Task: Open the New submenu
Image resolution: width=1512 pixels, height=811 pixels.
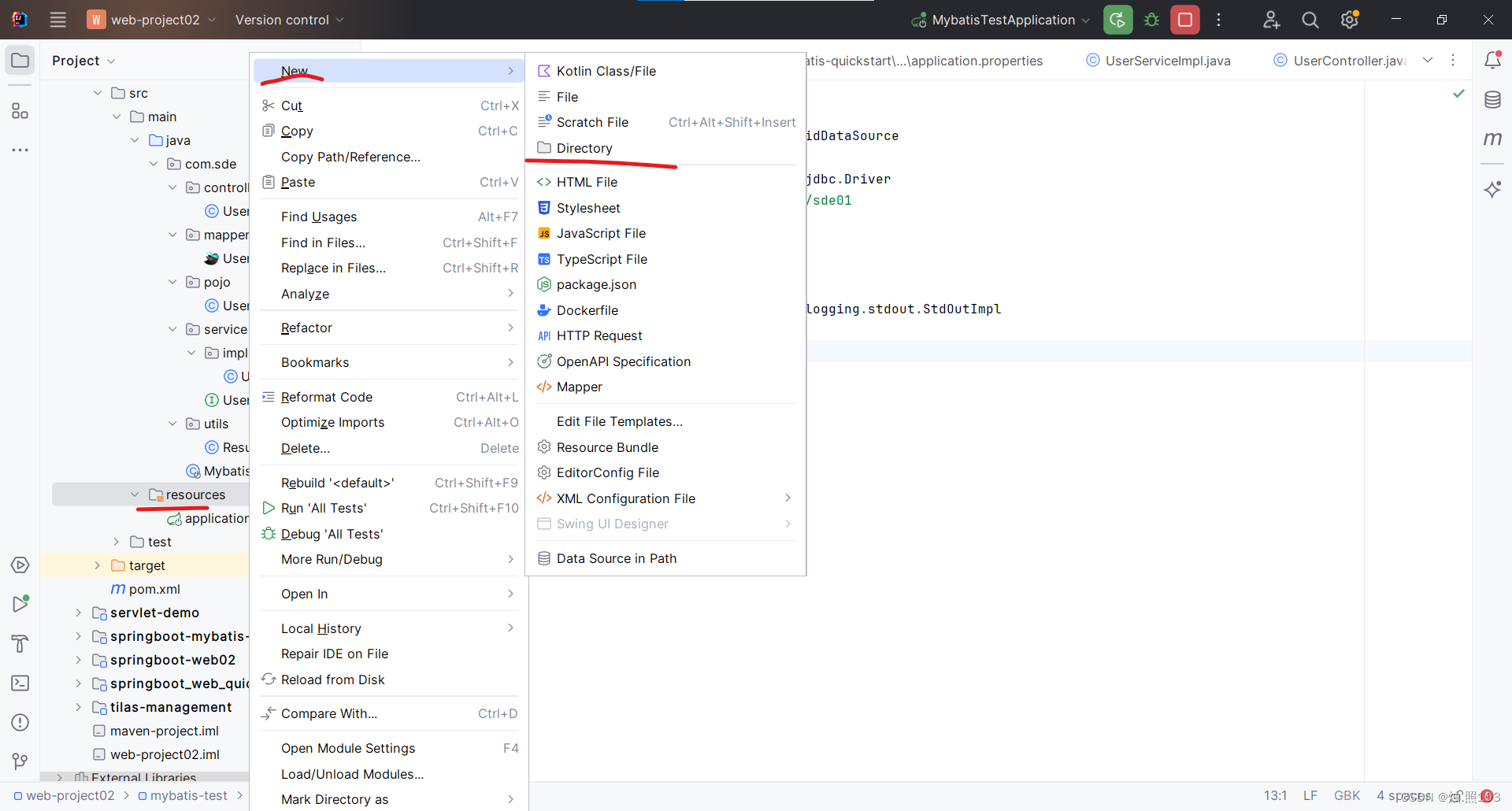Action: (x=389, y=71)
